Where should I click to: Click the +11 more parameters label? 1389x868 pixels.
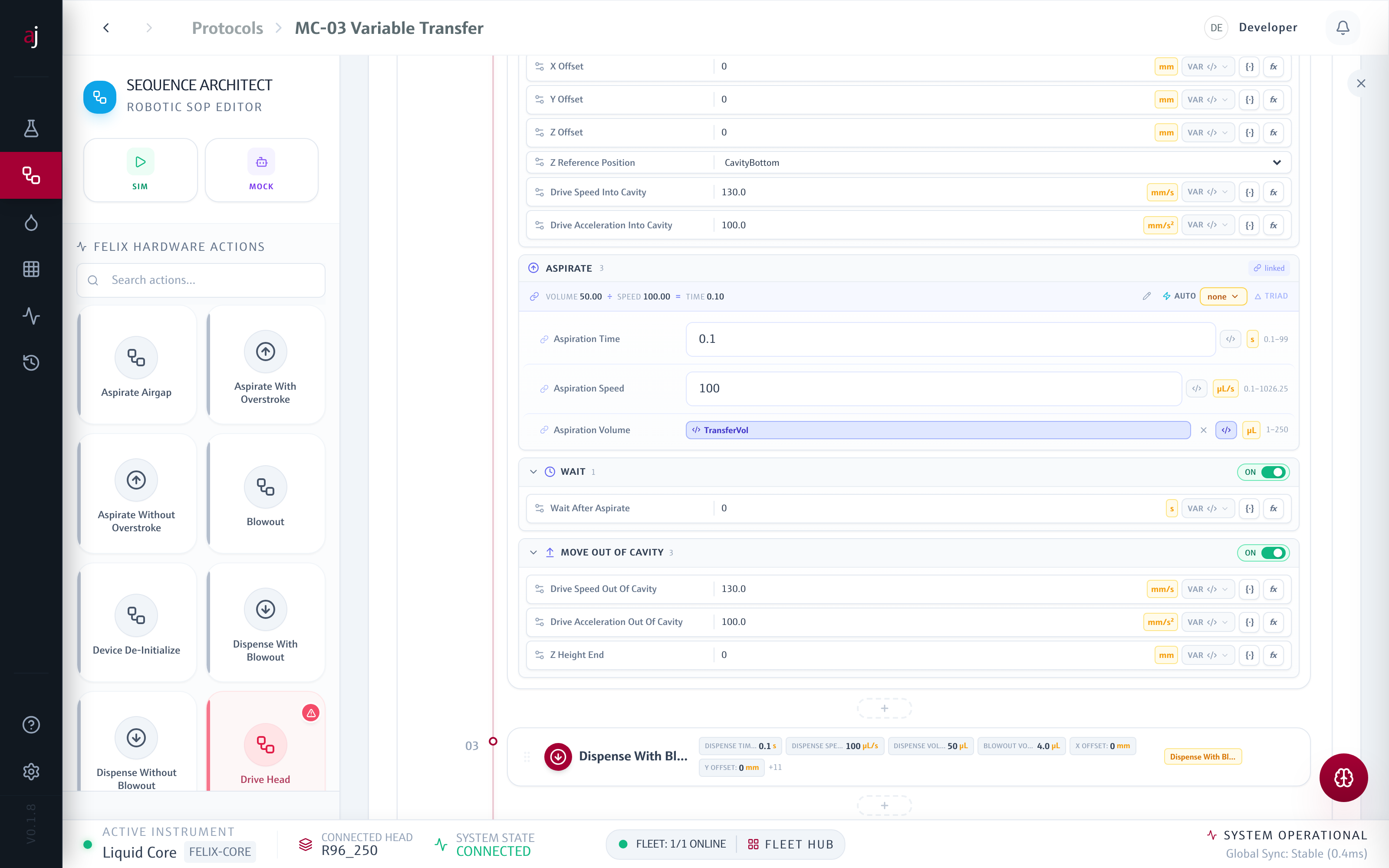pos(775,768)
